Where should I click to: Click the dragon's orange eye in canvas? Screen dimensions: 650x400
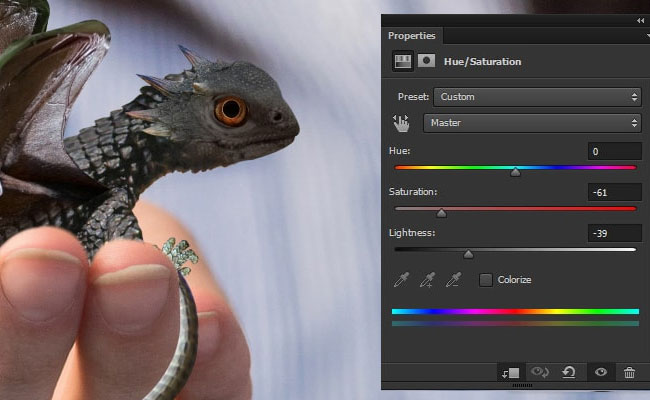click(x=230, y=110)
